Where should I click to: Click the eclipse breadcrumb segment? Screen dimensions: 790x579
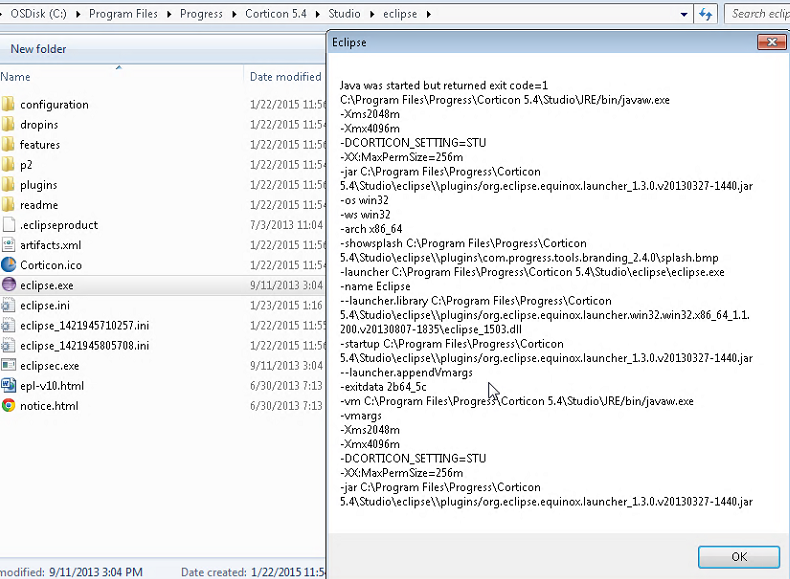[x=400, y=14]
